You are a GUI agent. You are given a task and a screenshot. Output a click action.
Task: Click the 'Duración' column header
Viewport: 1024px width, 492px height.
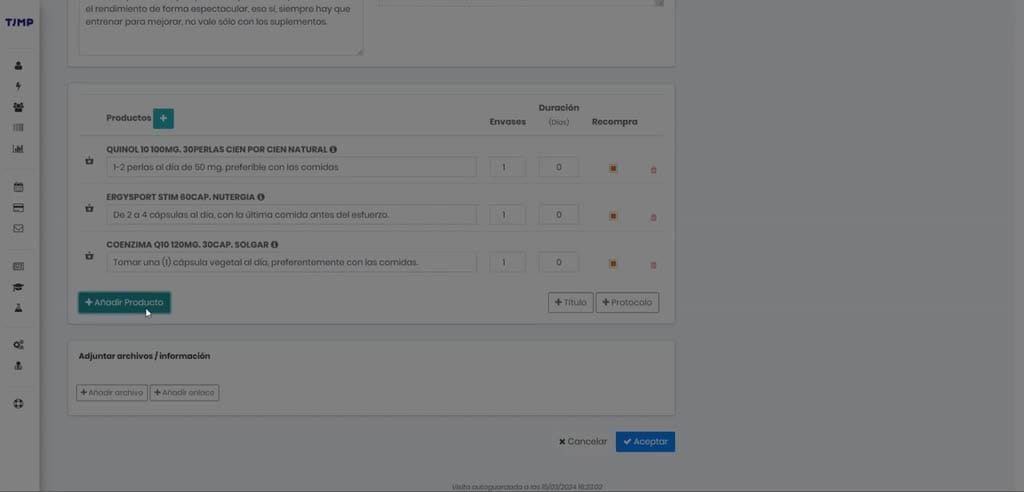[558, 108]
